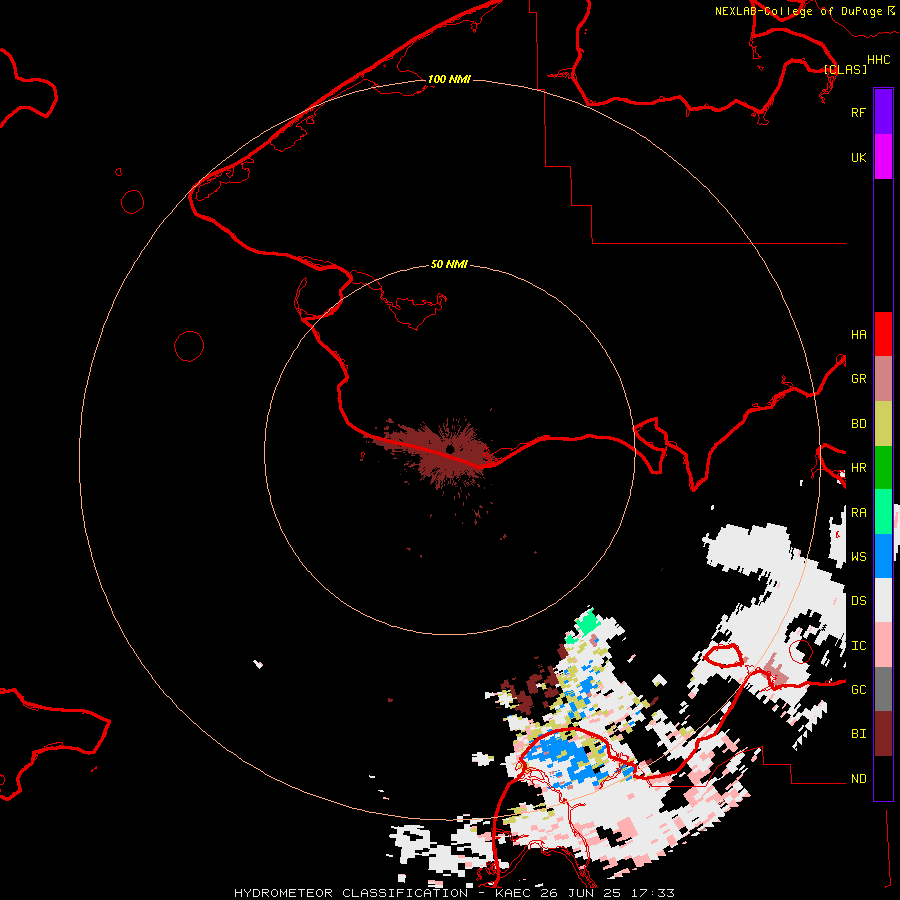Click the BD yellow legend swatch
The image size is (900, 900).
pos(883,423)
